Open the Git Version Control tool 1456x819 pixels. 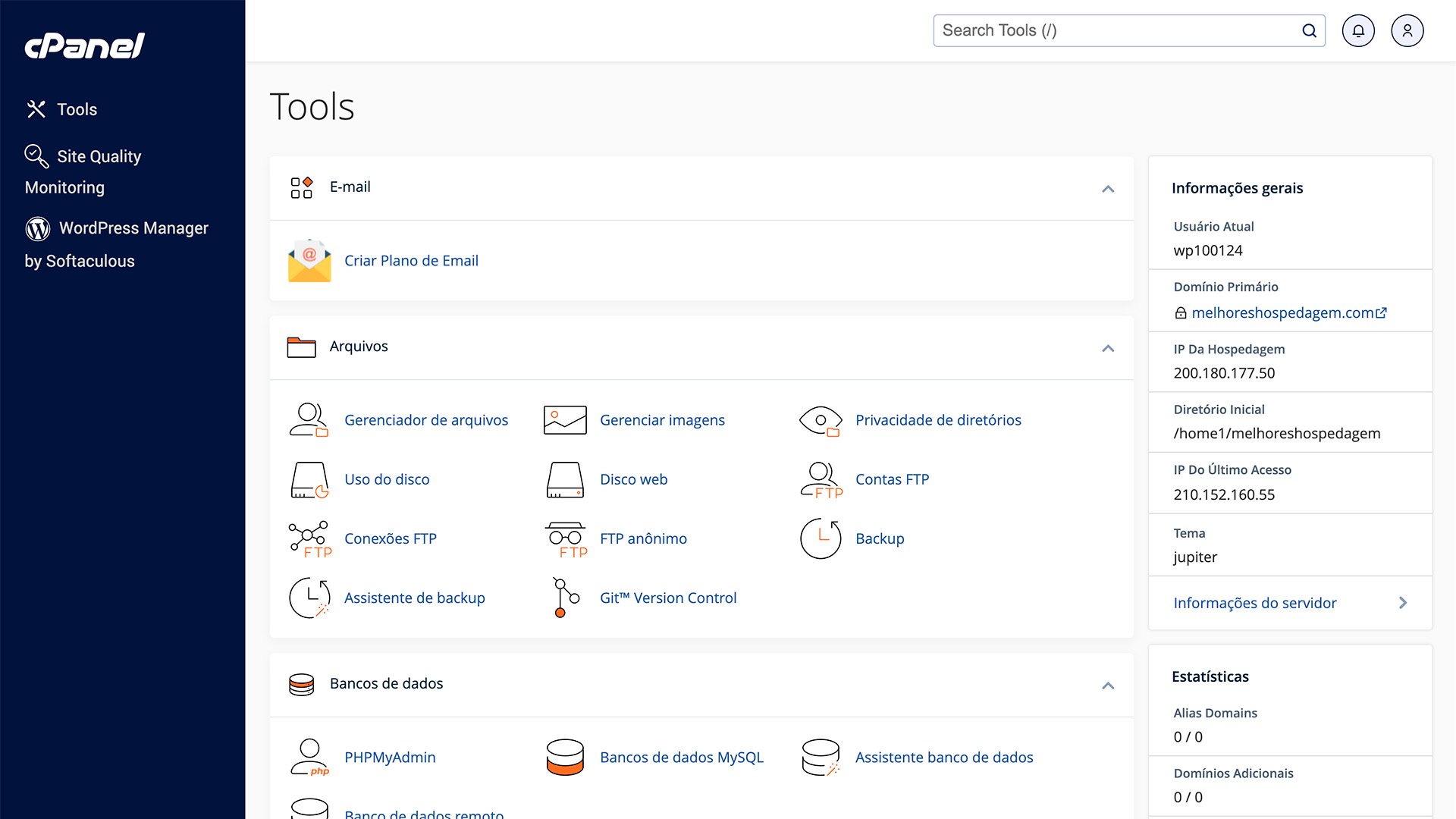668,598
